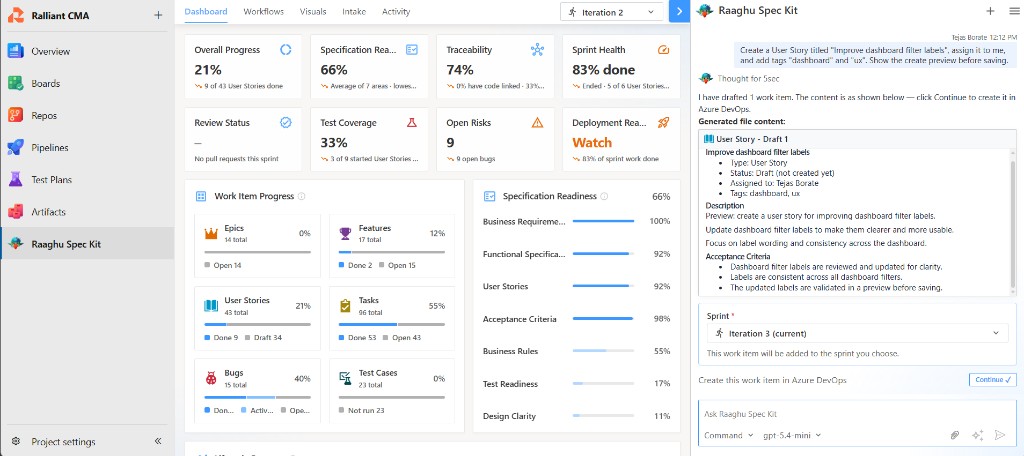Switch to the Intake tab
The width and height of the screenshot is (1024, 456).
click(x=354, y=11)
